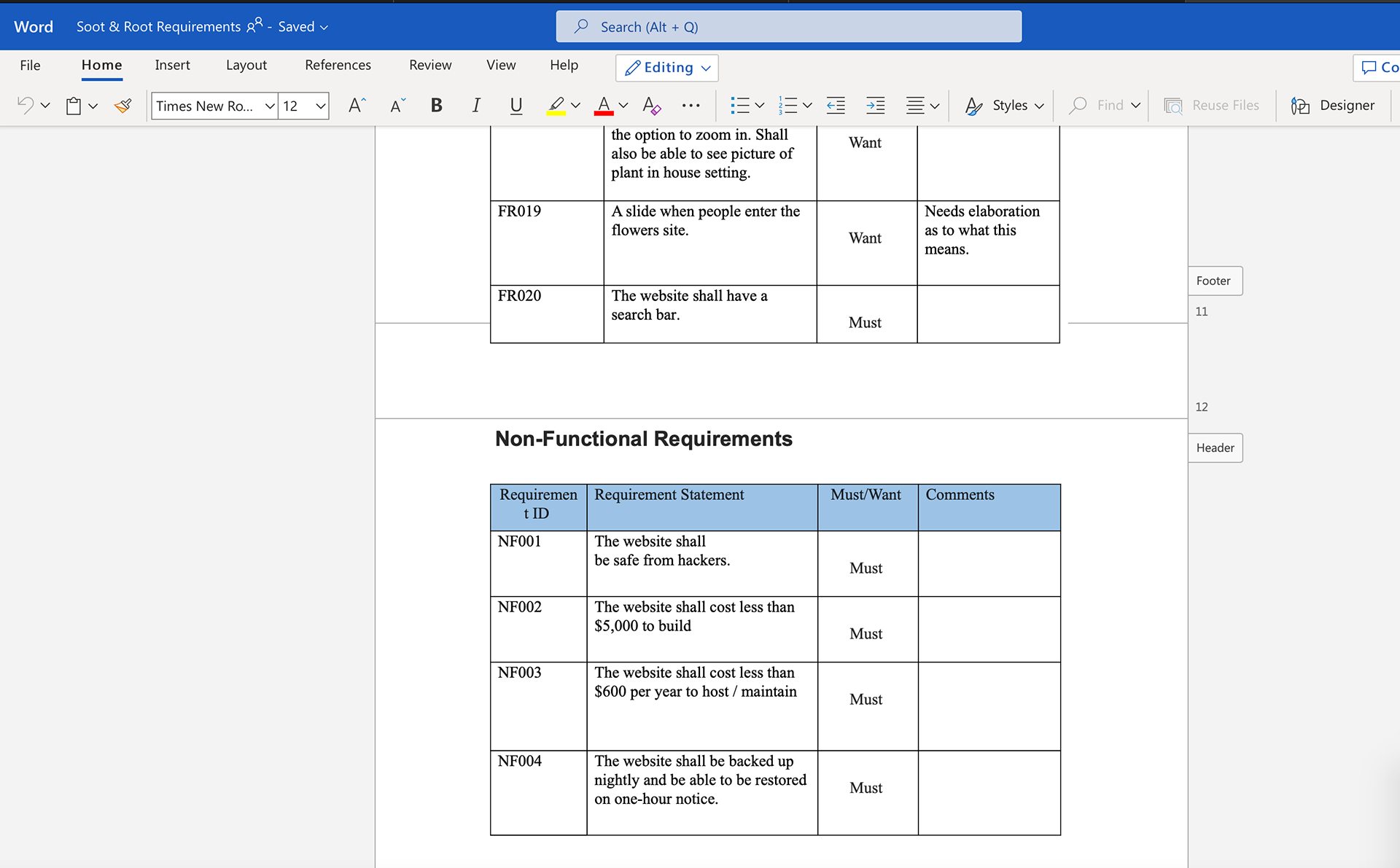This screenshot has height=868, width=1400.
Task: Apply the yellow text highlight color
Action: coord(556,106)
